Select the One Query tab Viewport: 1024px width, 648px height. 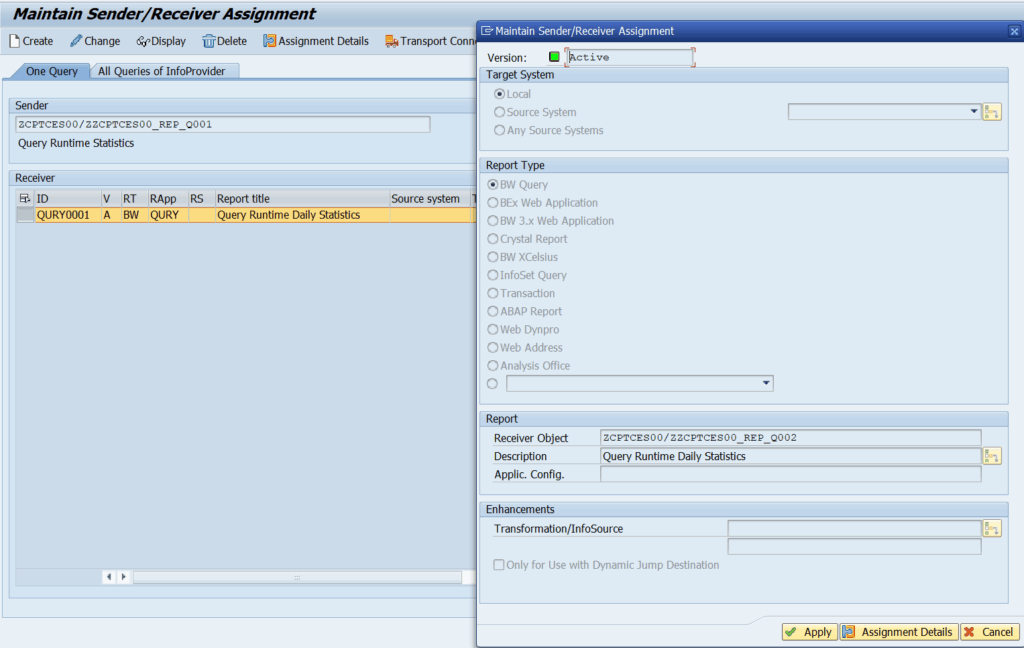point(51,71)
